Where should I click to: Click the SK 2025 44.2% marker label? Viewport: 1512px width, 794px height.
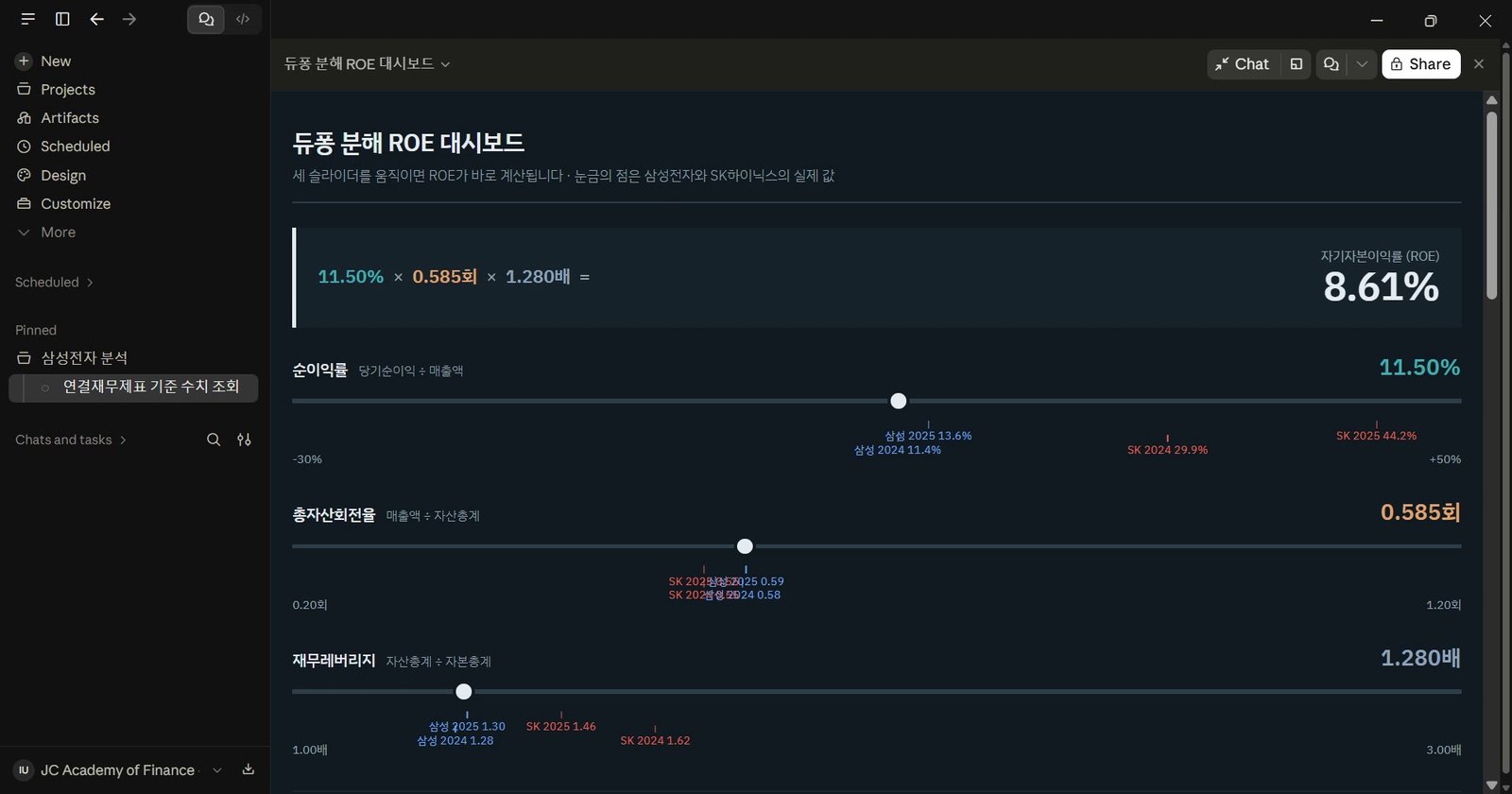(1376, 436)
